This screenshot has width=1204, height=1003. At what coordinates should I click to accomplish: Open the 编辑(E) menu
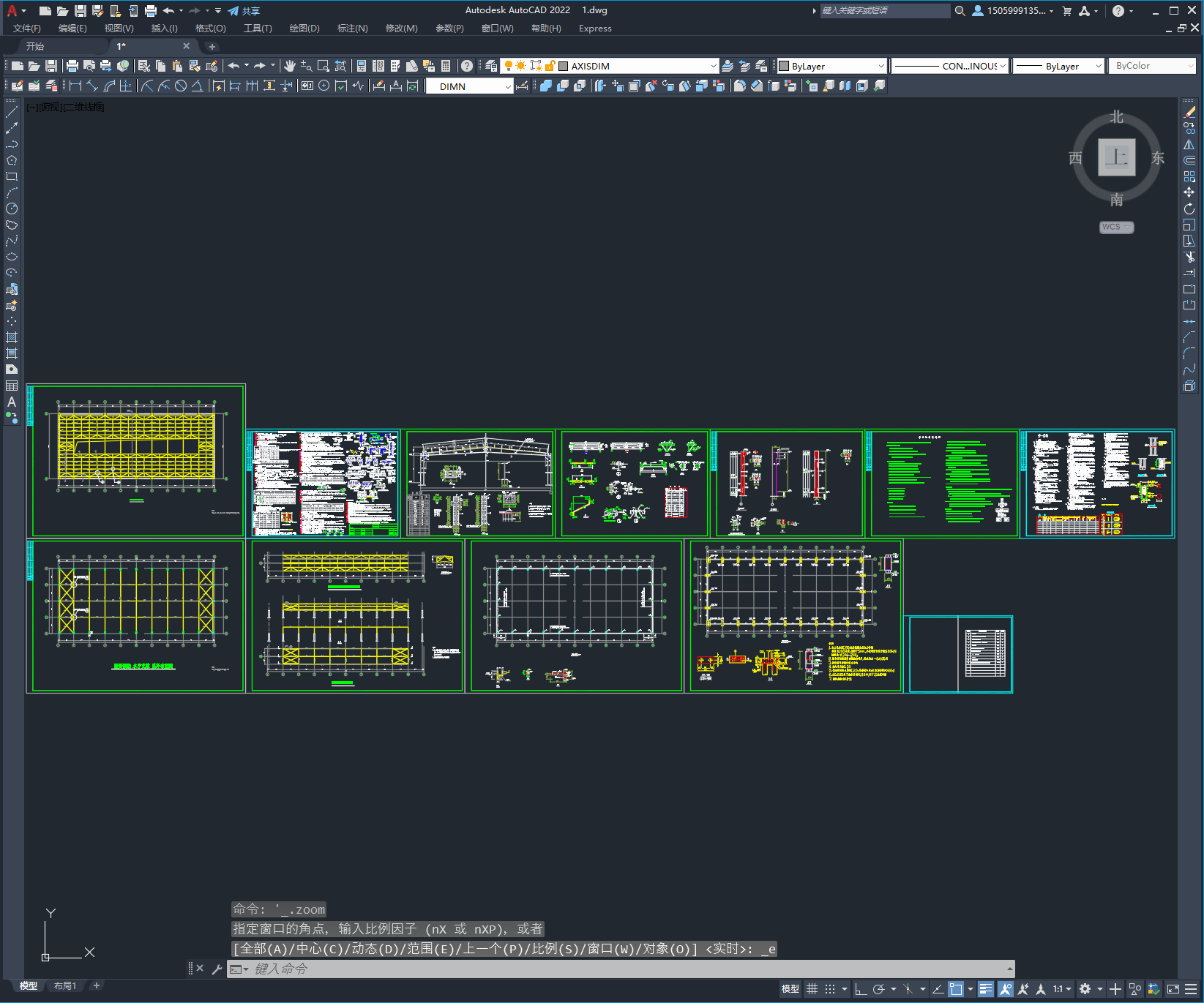tap(72, 29)
